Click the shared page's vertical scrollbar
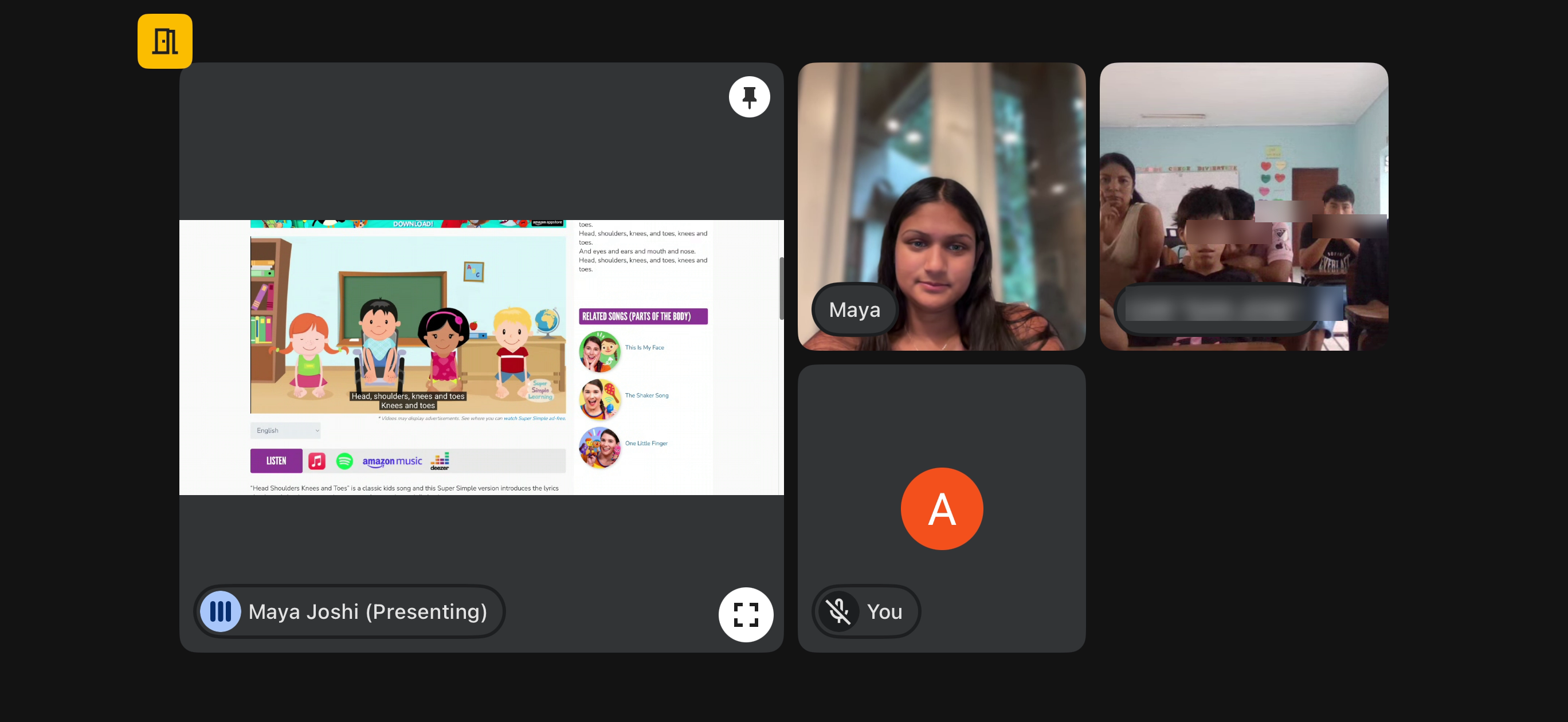 click(781, 289)
